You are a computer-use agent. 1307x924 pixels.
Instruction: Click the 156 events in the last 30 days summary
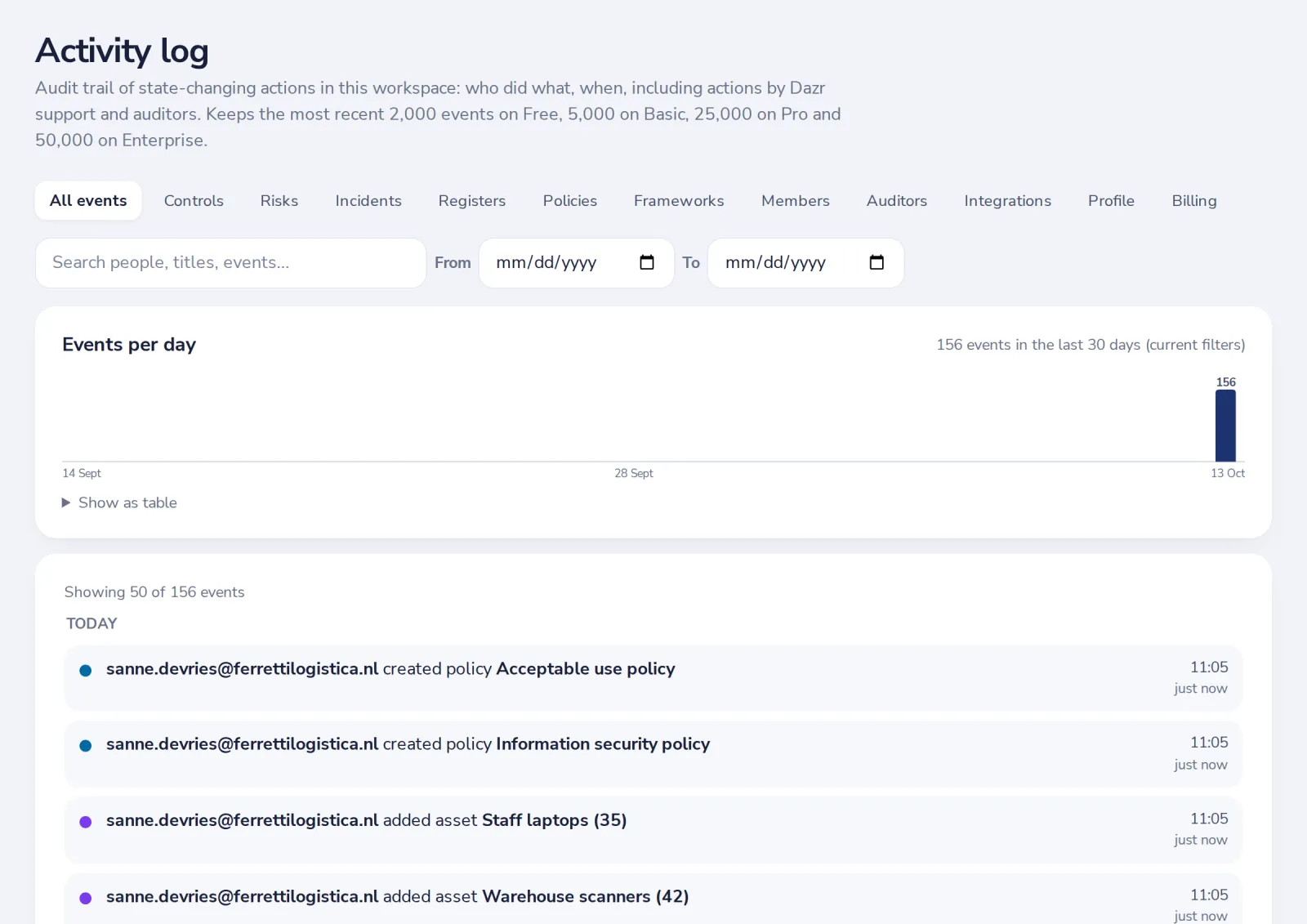coord(1091,345)
